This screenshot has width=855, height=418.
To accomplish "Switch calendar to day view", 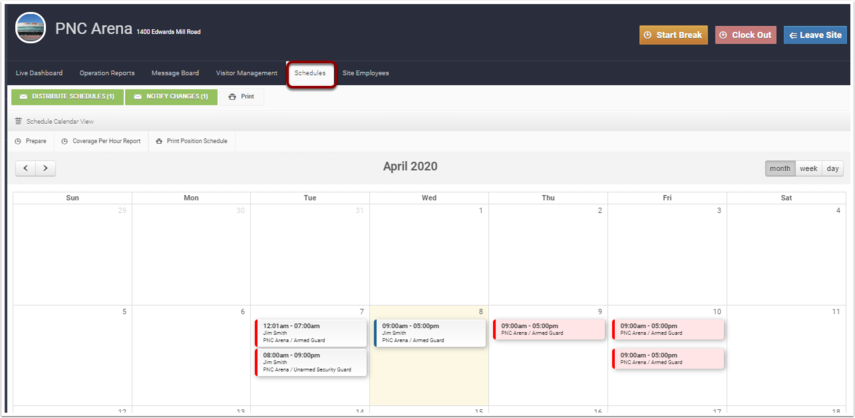I will coord(832,168).
